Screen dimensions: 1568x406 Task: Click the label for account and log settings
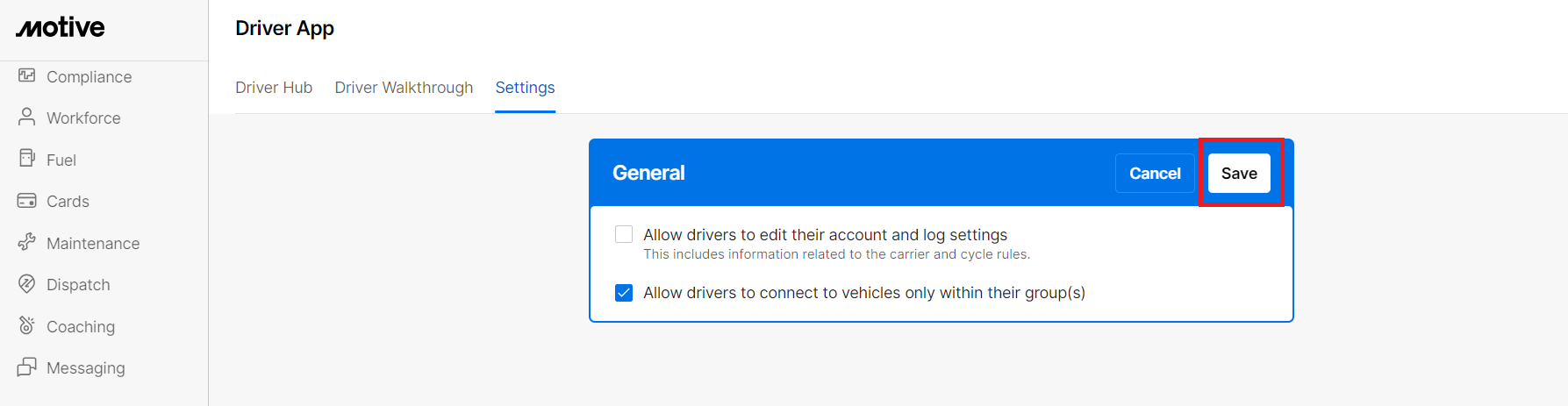coord(825,235)
